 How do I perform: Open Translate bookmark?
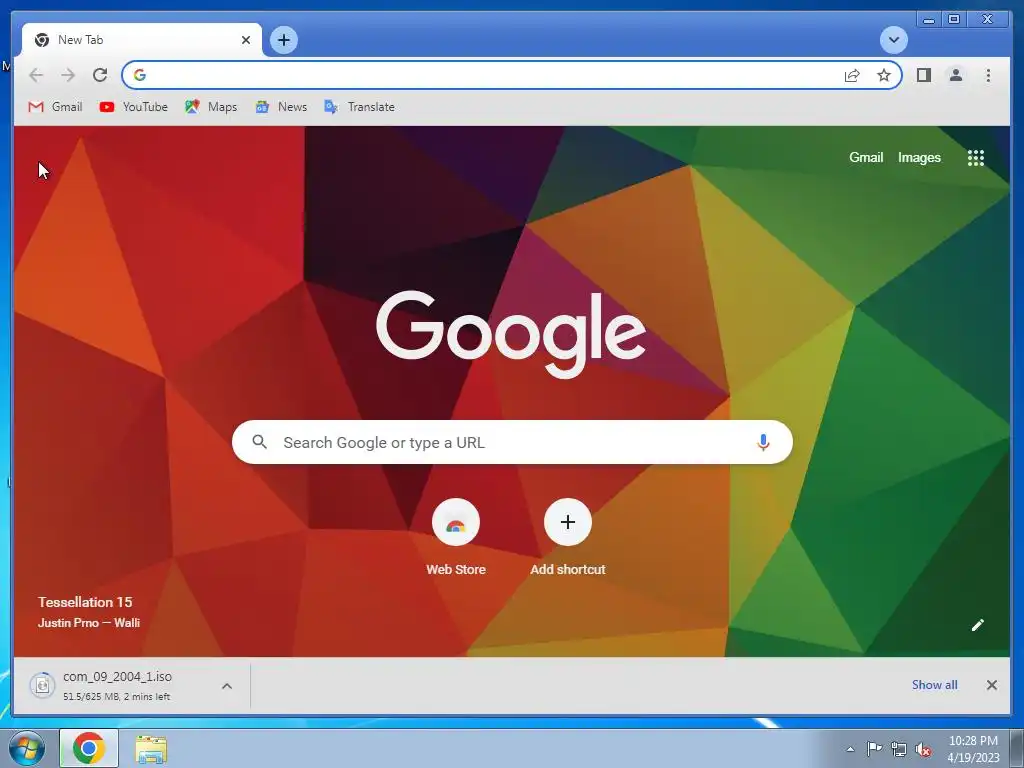click(359, 106)
